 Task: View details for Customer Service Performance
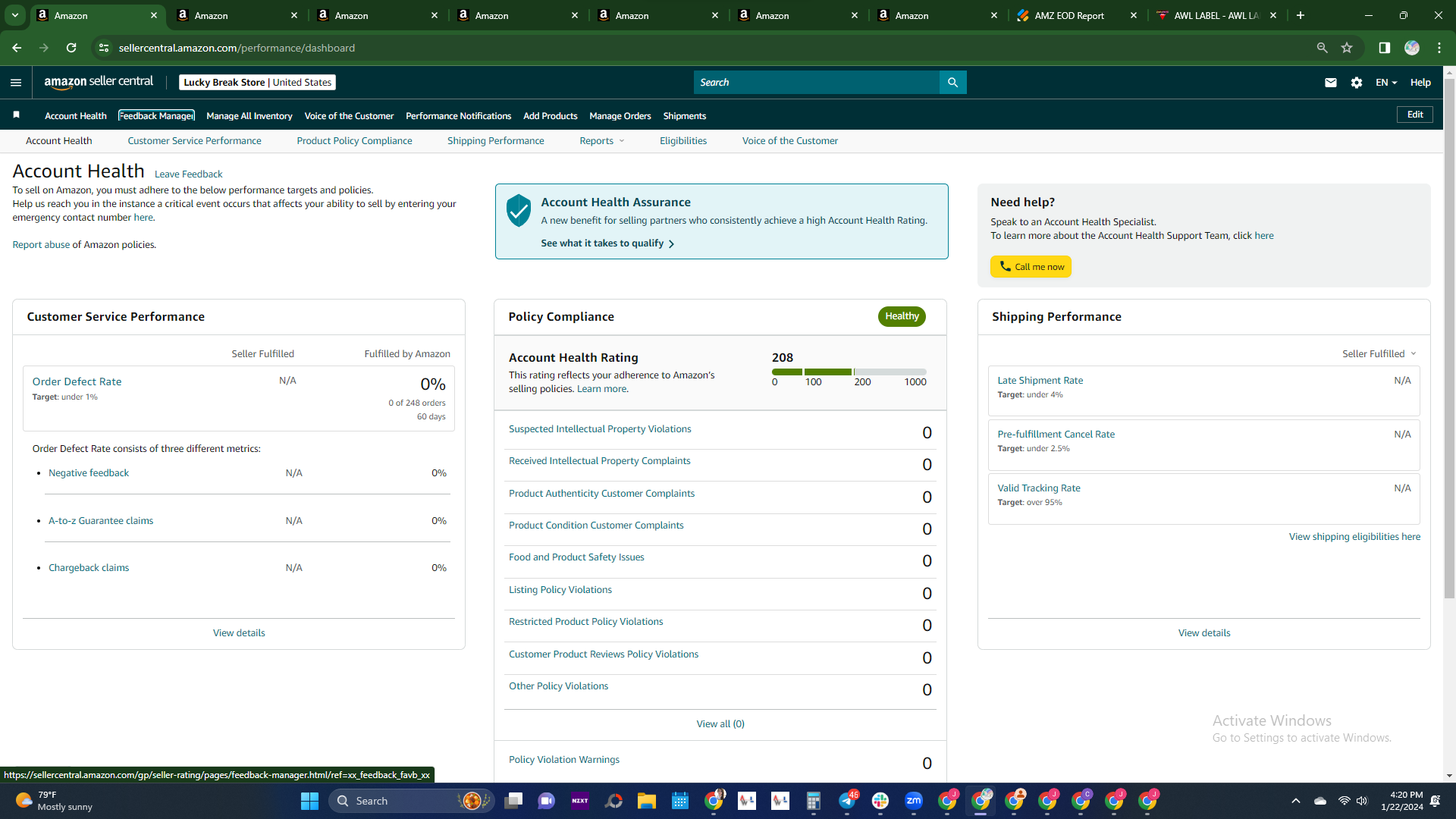pyautogui.click(x=239, y=633)
